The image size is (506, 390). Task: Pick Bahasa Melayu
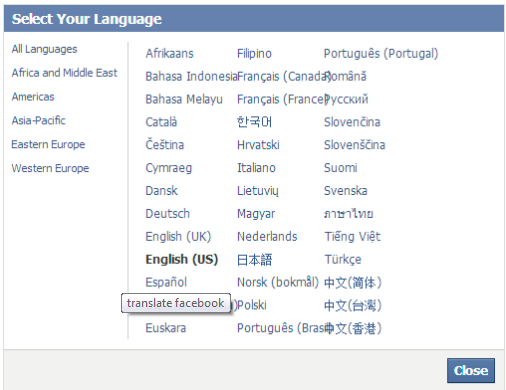(184, 99)
